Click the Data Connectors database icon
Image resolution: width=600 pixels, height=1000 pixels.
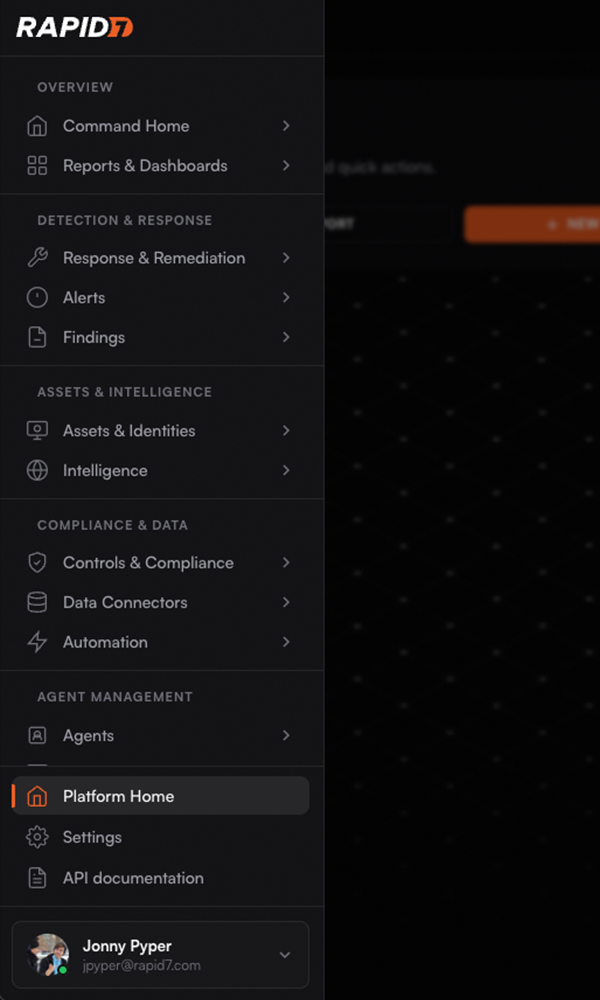click(37, 603)
